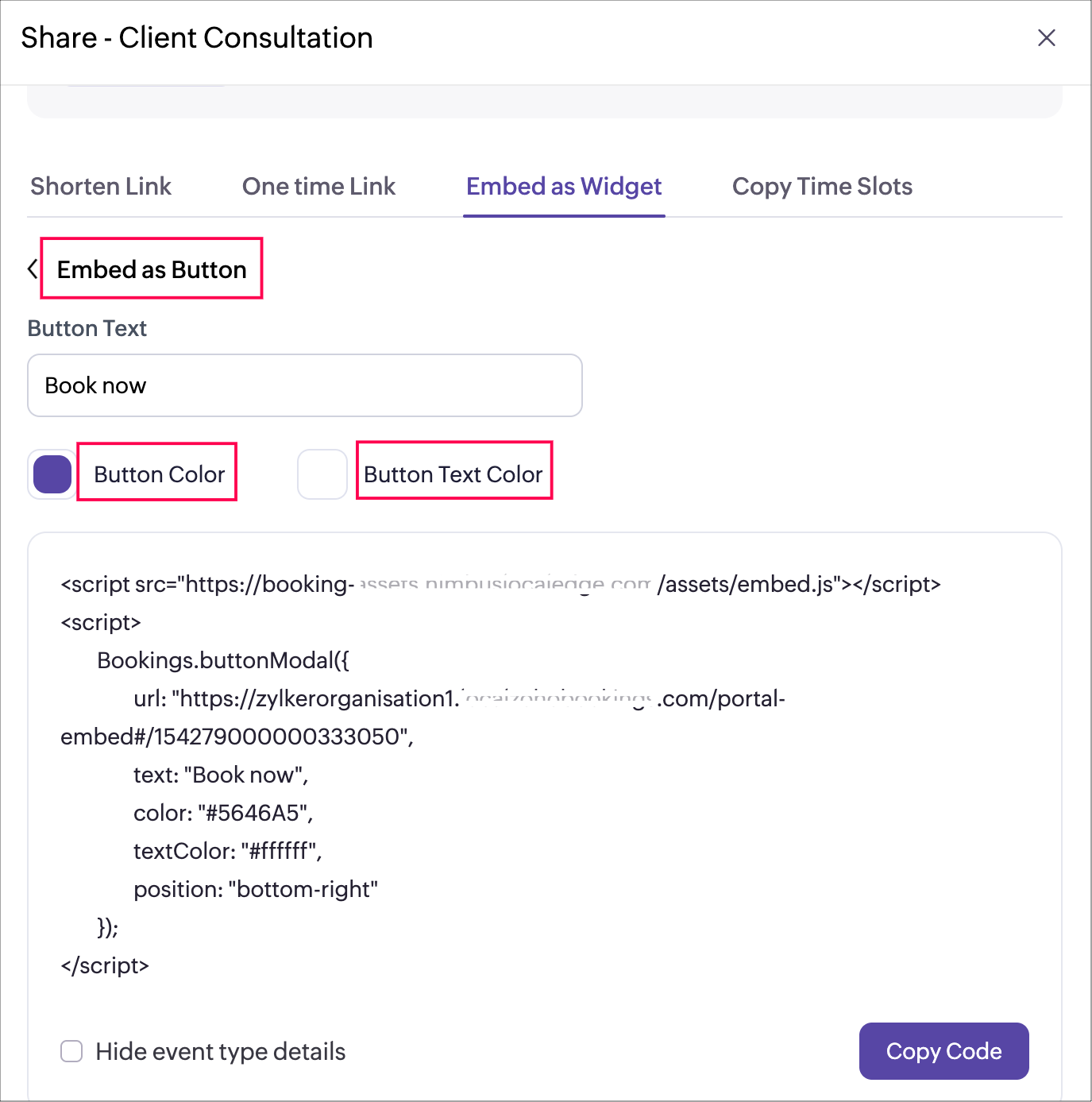Switch to Copy Time Slots tab

pos(822,187)
